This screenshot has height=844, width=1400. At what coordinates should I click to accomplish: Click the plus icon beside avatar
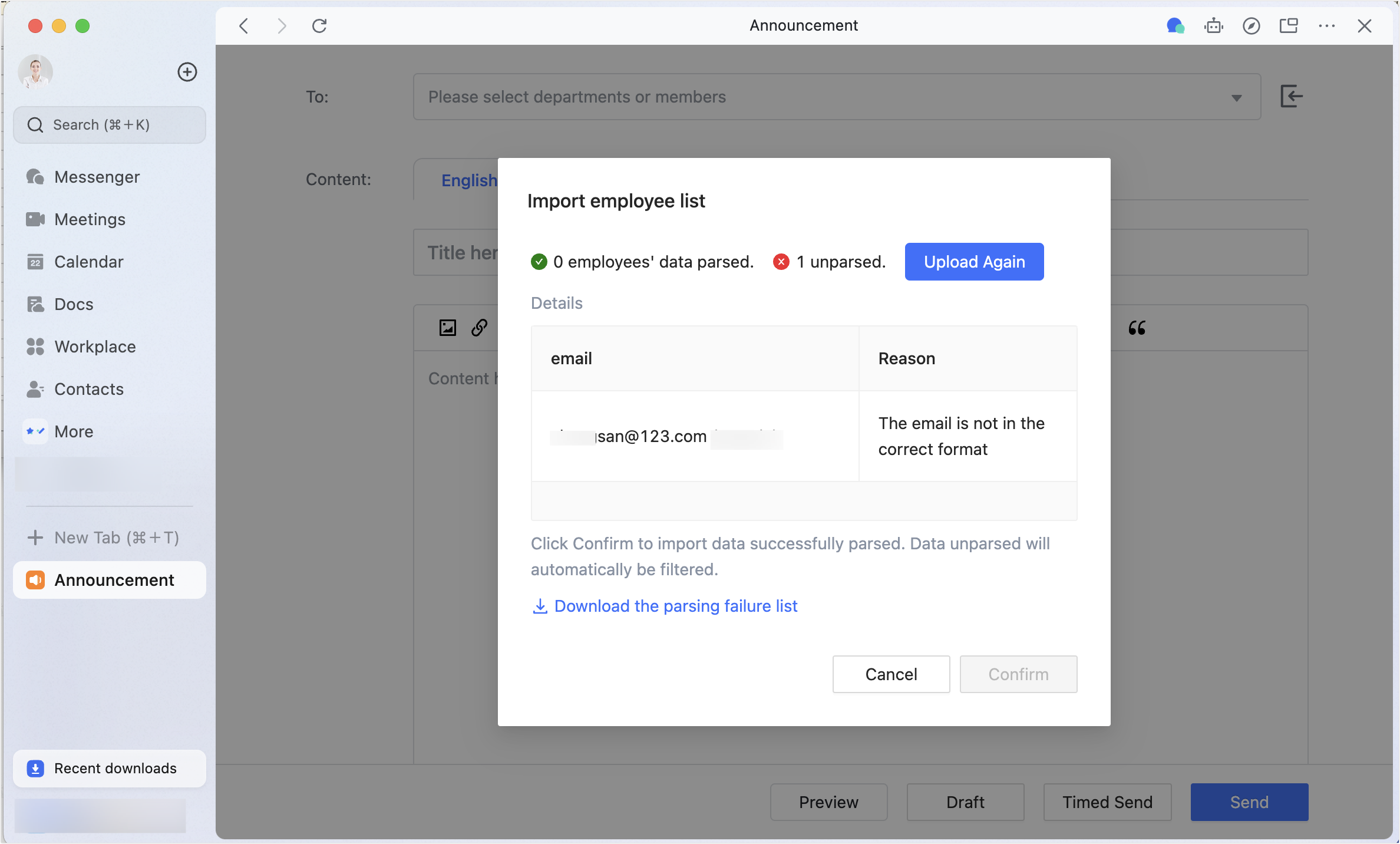(187, 72)
